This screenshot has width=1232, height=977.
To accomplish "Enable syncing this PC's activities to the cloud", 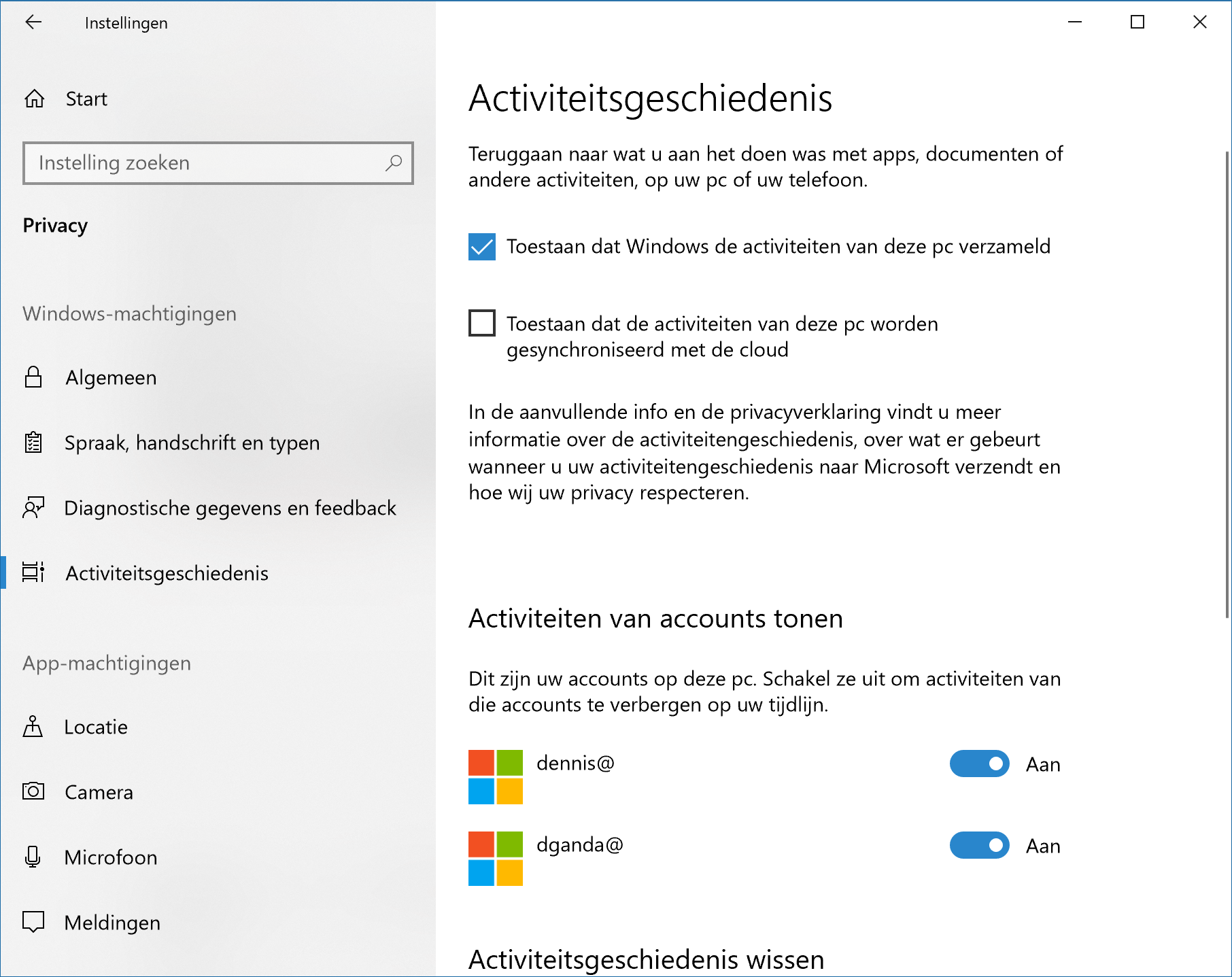I will tap(482, 323).
